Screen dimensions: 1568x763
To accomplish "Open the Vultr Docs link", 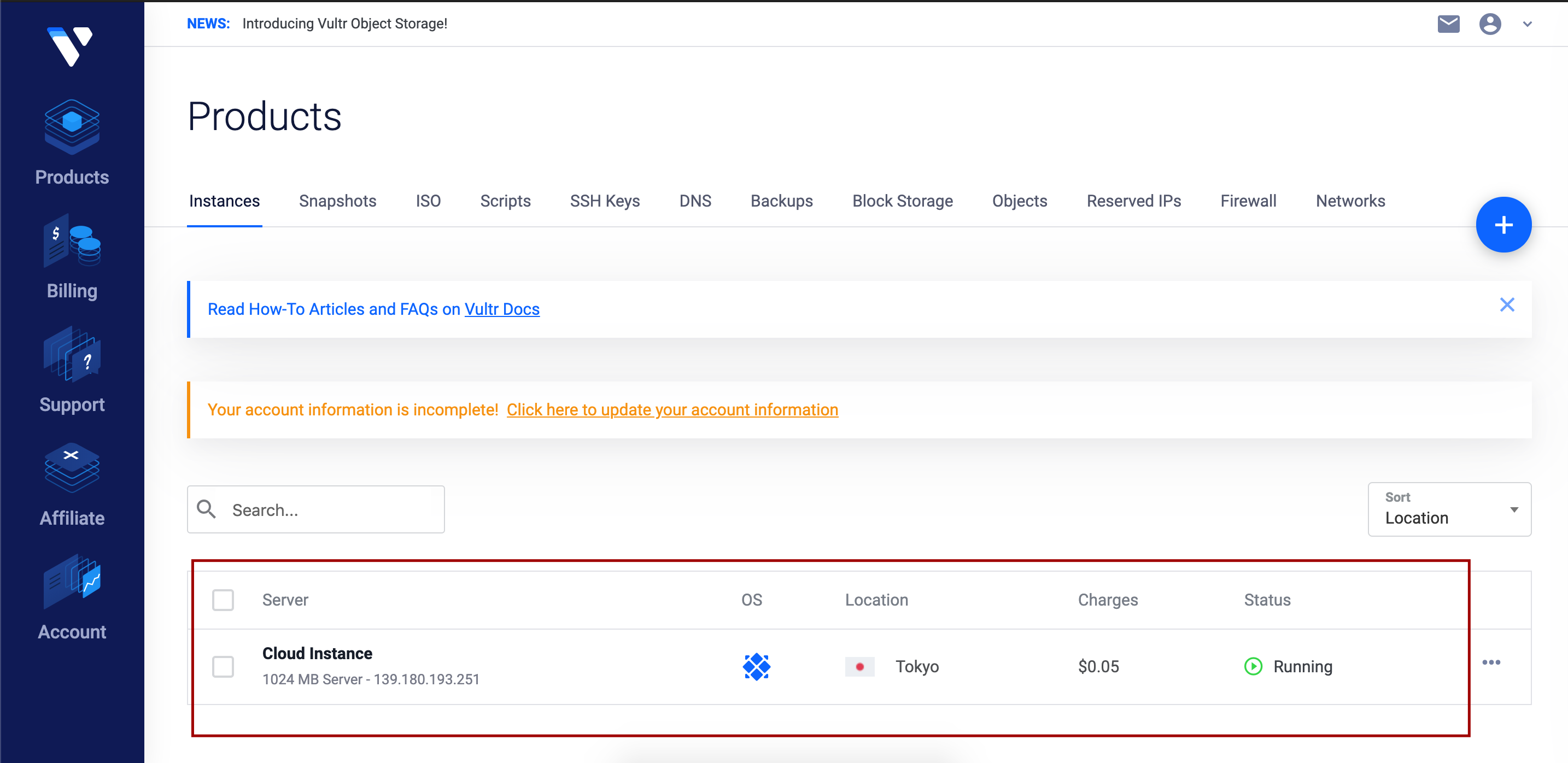I will click(x=501, y=309).
